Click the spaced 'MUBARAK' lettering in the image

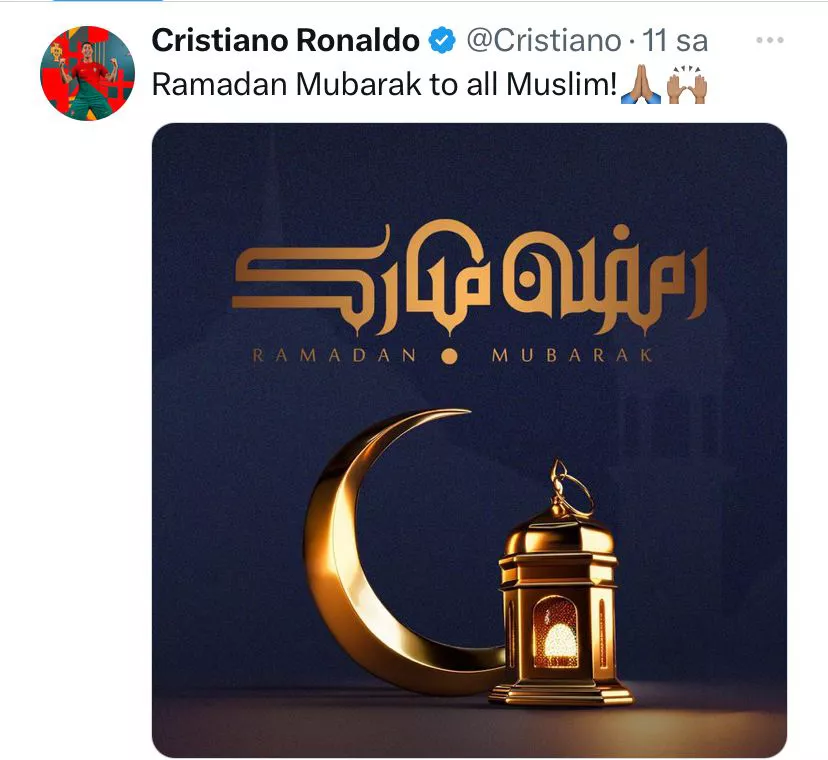pos(572,355)
